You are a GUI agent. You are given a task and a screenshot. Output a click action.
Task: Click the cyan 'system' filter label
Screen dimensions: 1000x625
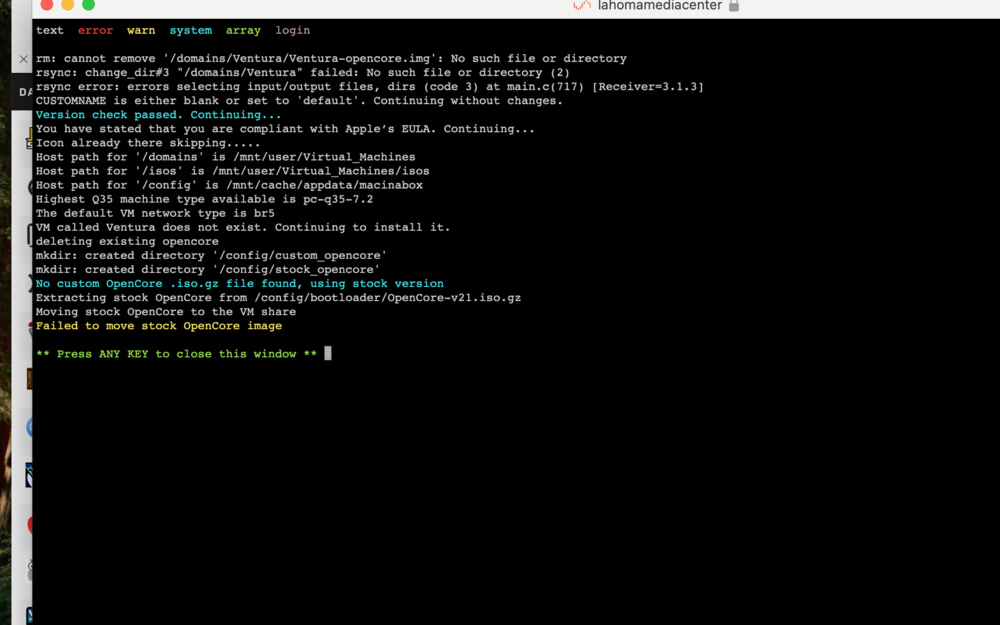(x=191, y=30)
